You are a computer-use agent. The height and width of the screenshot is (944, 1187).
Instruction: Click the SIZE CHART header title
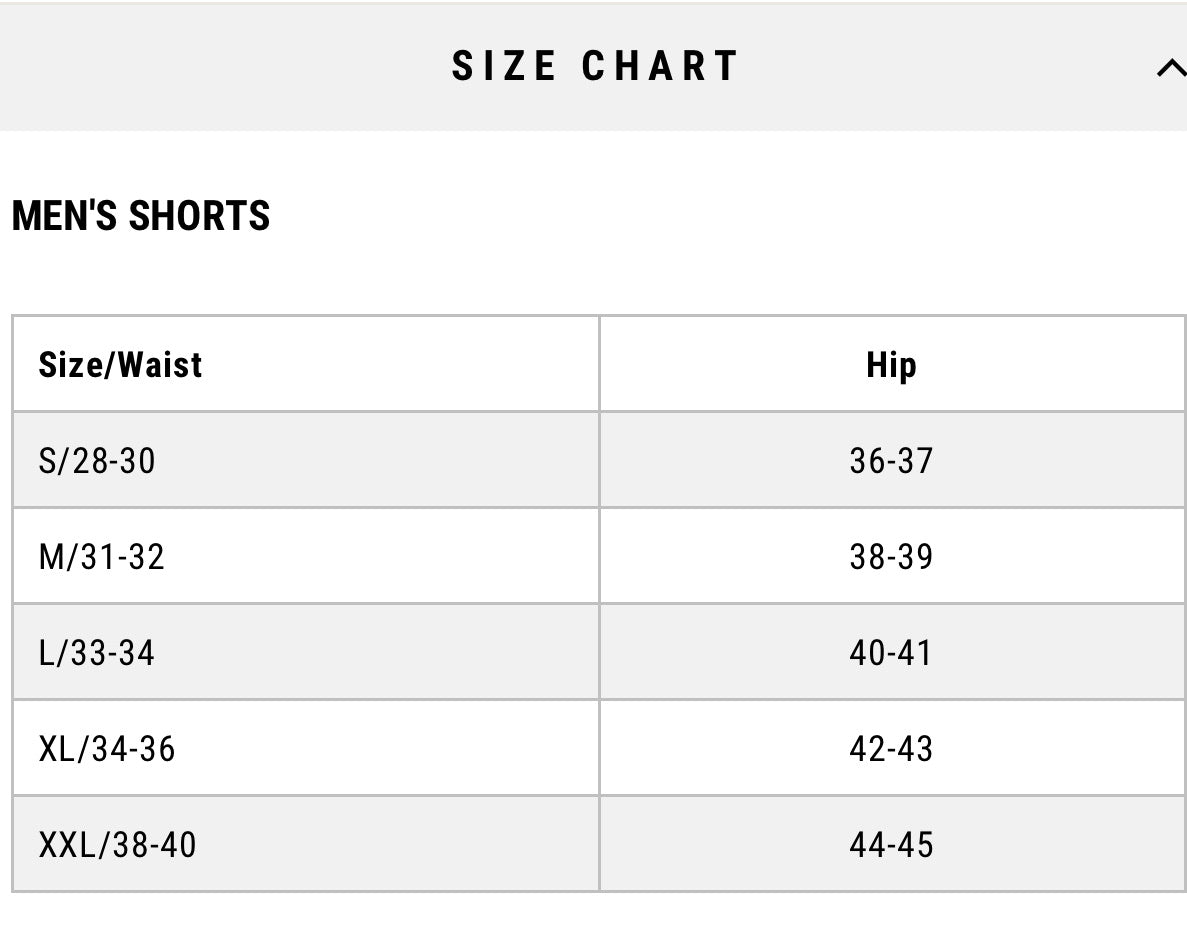click(594, 66)
